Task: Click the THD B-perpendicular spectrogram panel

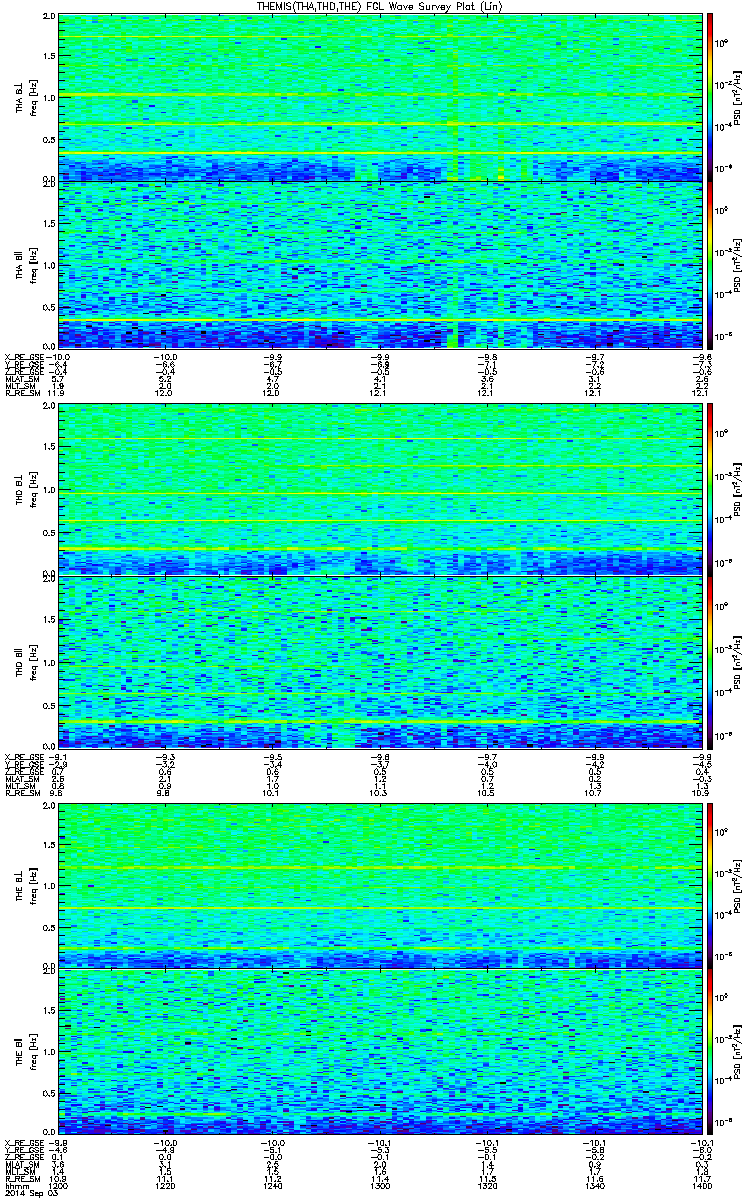Action: coord(378,491)
